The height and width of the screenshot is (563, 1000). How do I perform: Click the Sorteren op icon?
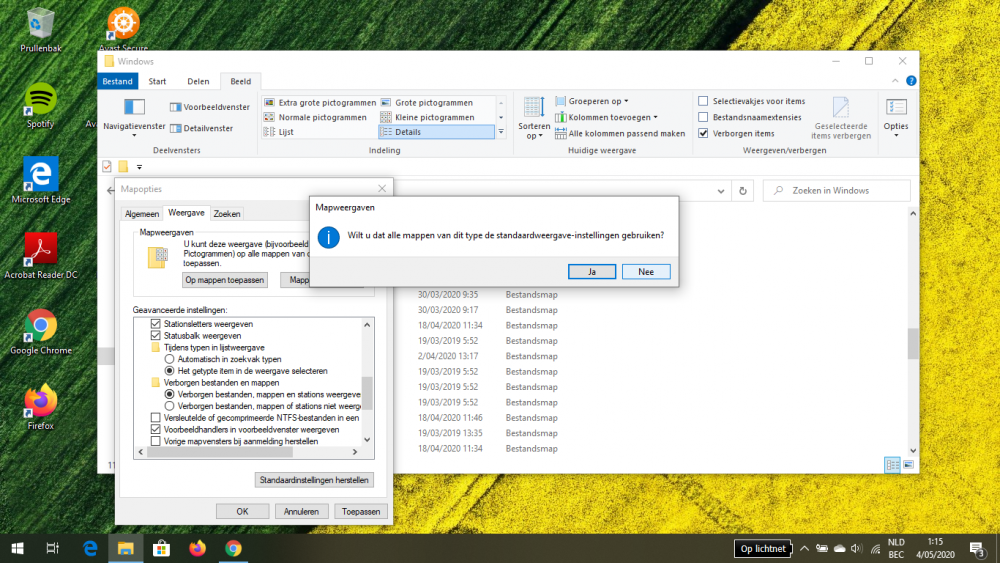point(534,108)
